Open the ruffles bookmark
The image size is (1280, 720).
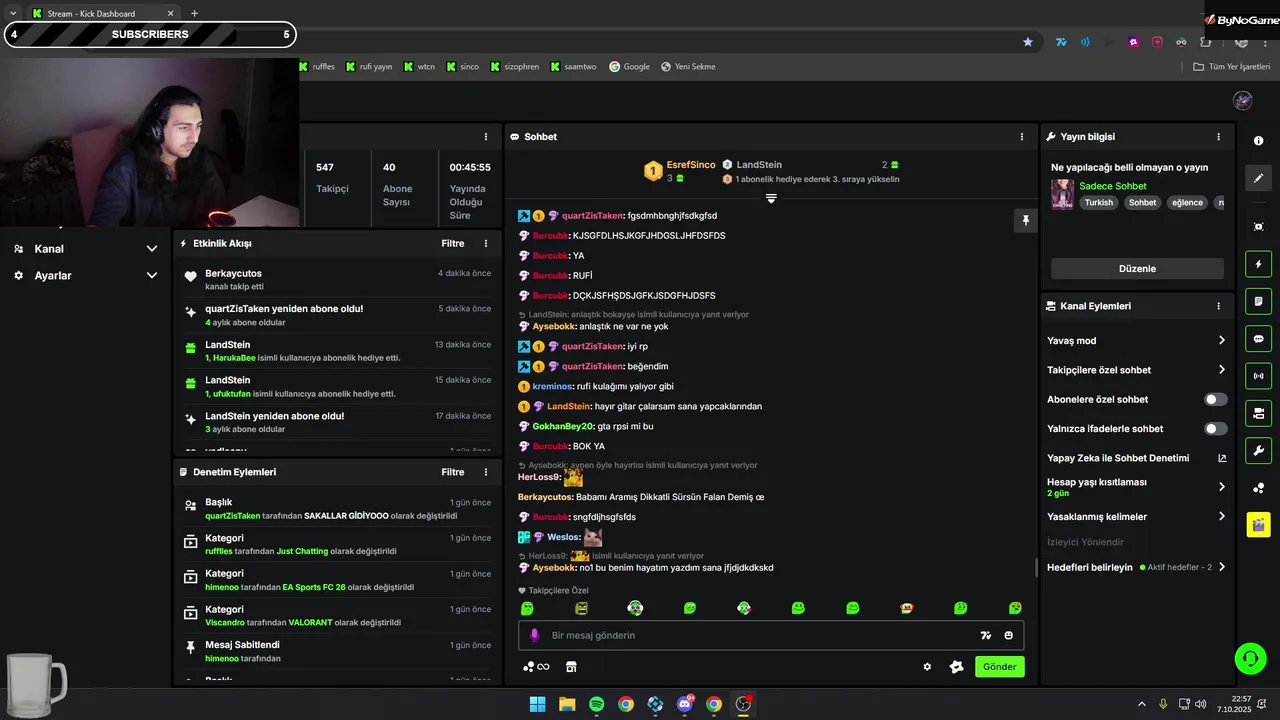[x=317, y=67]
